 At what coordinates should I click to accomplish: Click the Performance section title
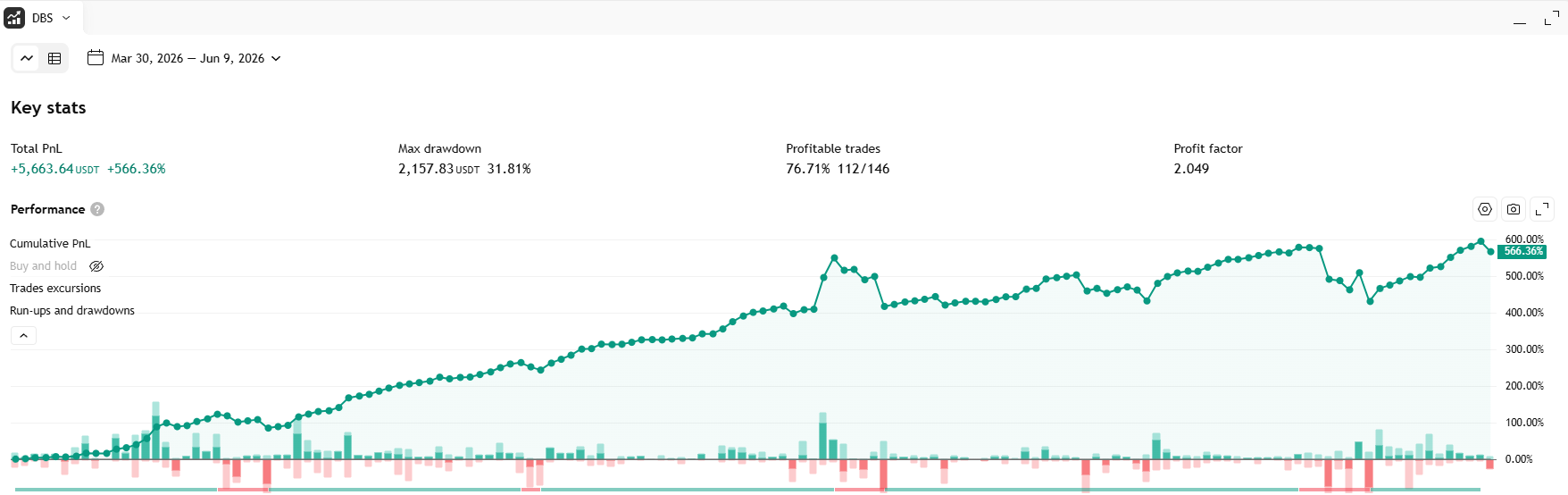(x=48, y=209)
